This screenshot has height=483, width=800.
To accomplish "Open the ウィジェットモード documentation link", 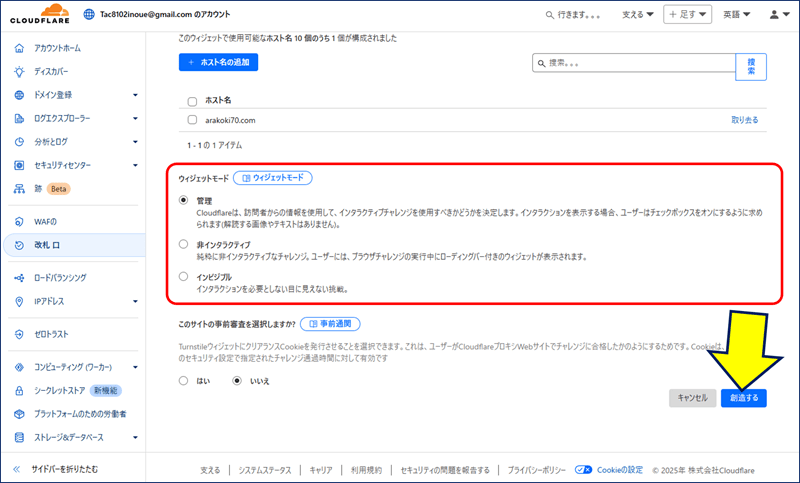I will coord(273,178).
